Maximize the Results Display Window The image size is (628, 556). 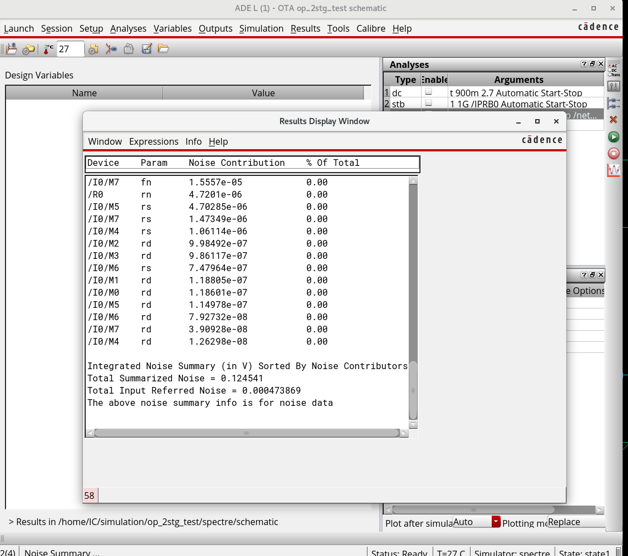pos(537,121)
